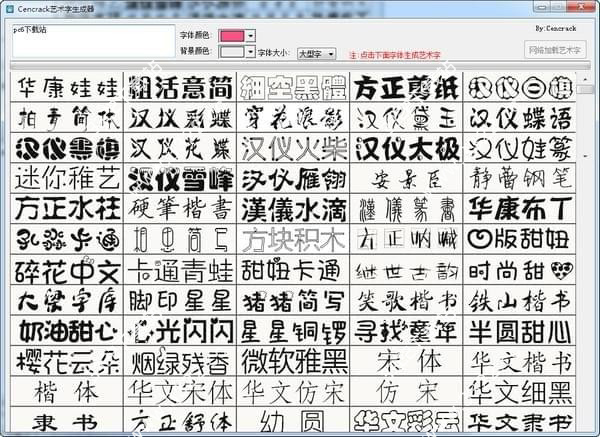
Task: Click the Q版甜妞 font sample
Action: [x=519, y=240]
